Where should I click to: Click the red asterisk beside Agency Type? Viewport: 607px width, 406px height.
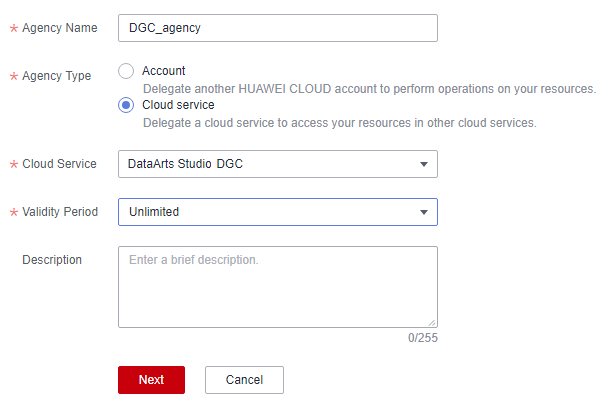pyautogui.click(x=14, y=76)
